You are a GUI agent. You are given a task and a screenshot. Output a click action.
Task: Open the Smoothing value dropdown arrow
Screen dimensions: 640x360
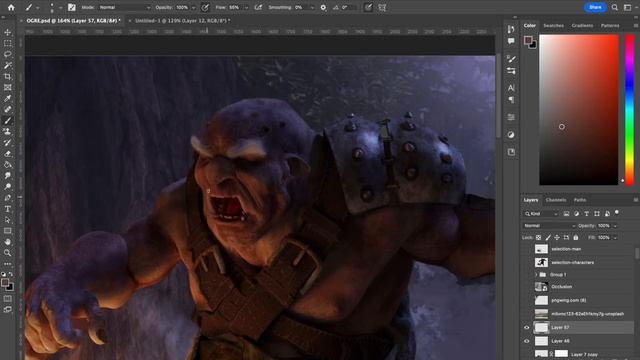point(312,8)
